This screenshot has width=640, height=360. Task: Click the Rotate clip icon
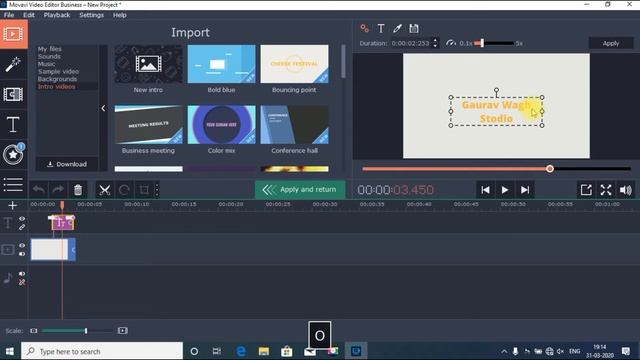pos(124,190)
